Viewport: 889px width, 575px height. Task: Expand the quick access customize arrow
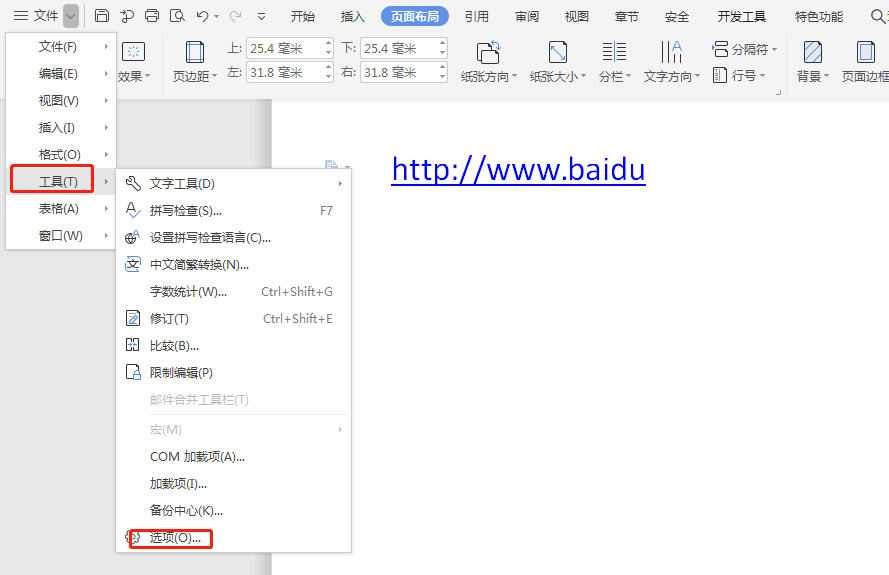coord(261,16)
